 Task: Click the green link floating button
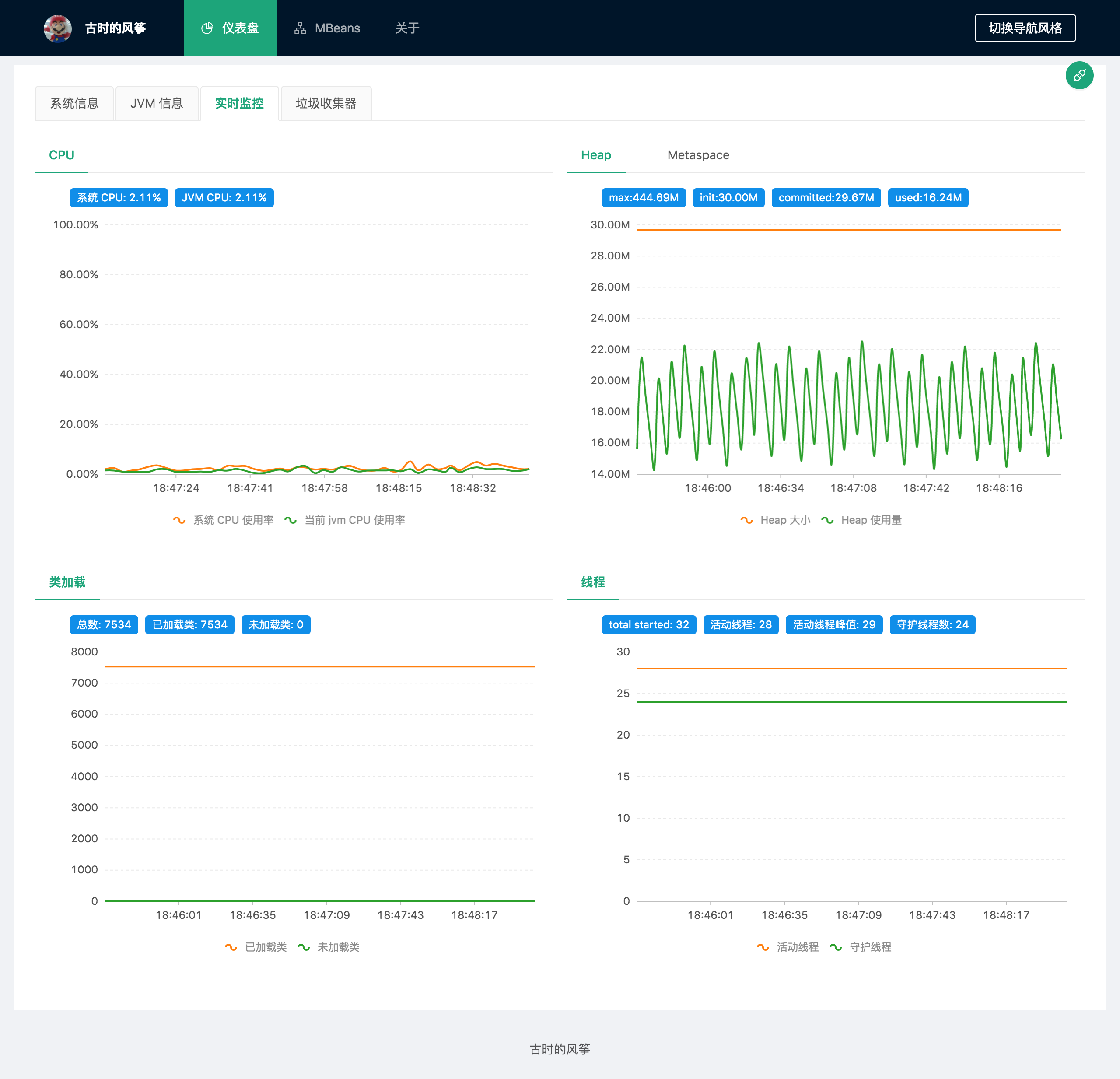click(1079, 75)
